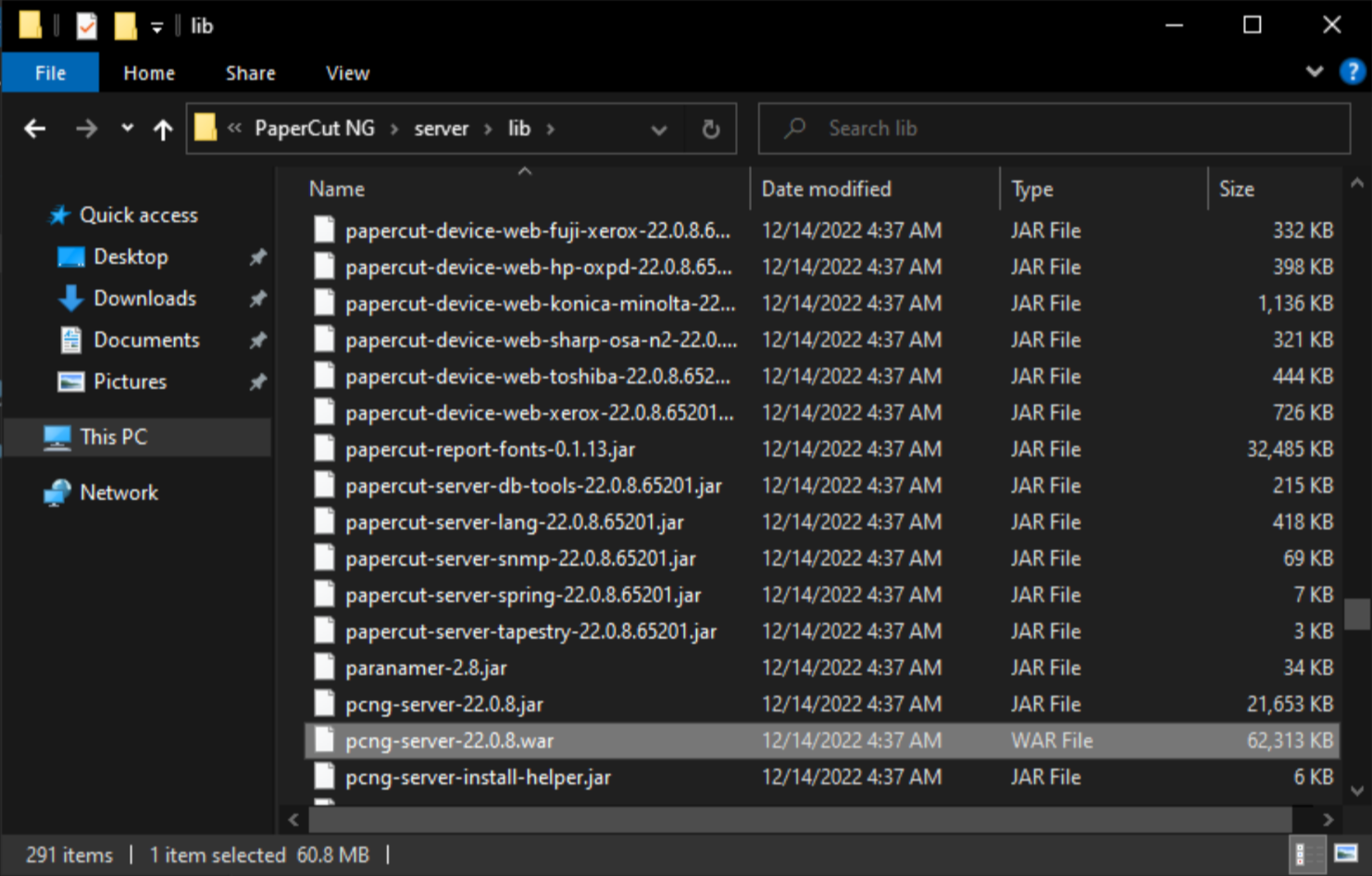Switch to large icons view layout icon

coord(1346,854)
